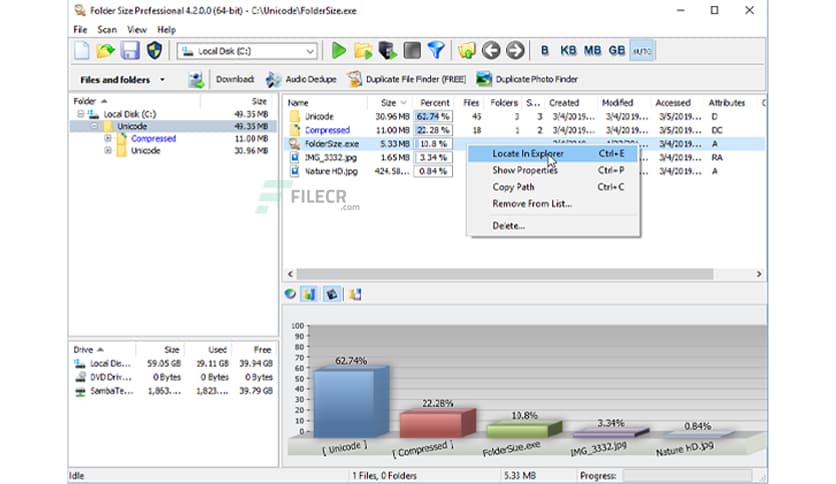This screenshot has width=836, height=484.
Task: Expand the child Unicode folder in tree
Action: 108,151
